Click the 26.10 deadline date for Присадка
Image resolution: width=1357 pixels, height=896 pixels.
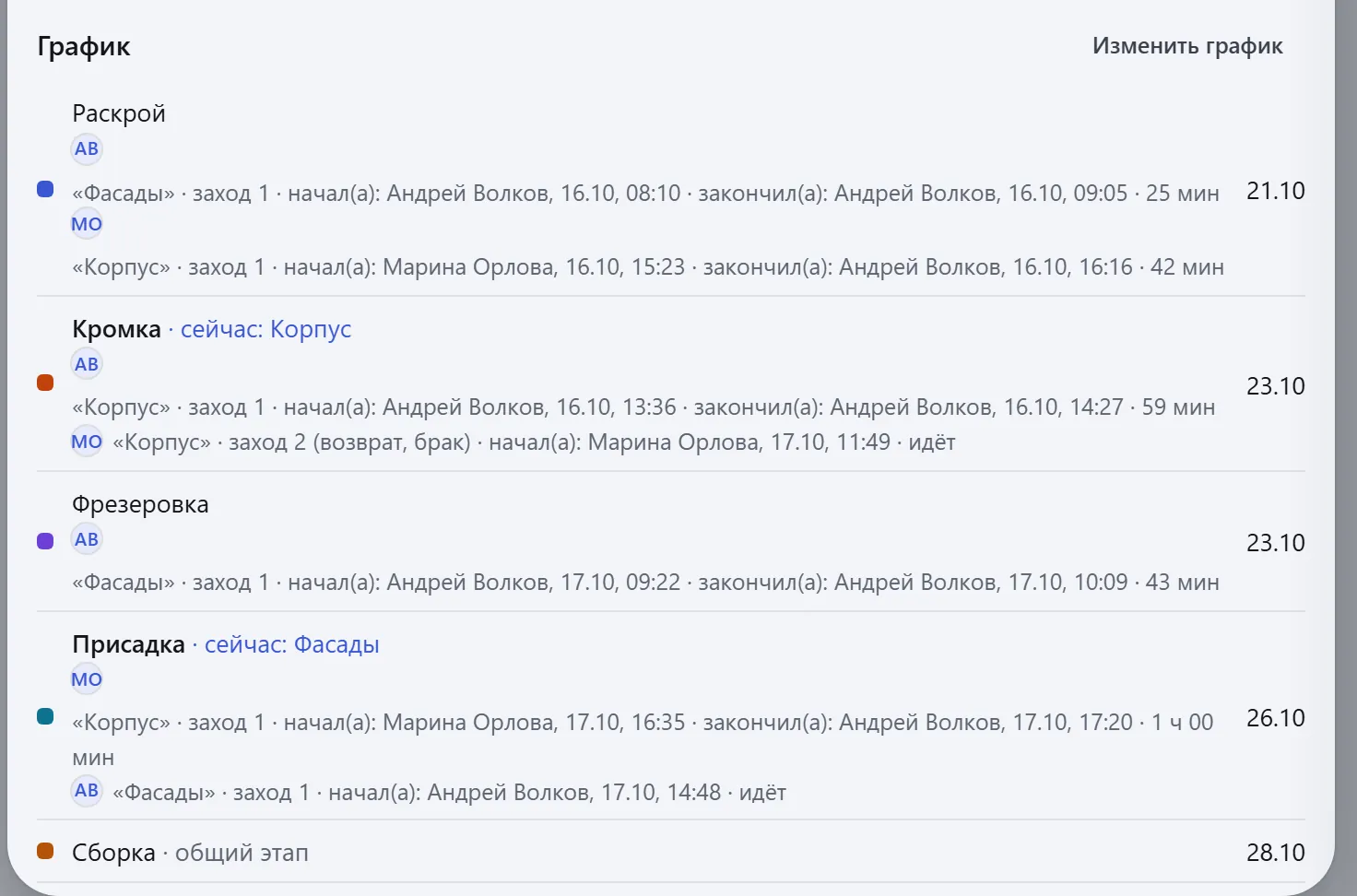(1276, 718)
